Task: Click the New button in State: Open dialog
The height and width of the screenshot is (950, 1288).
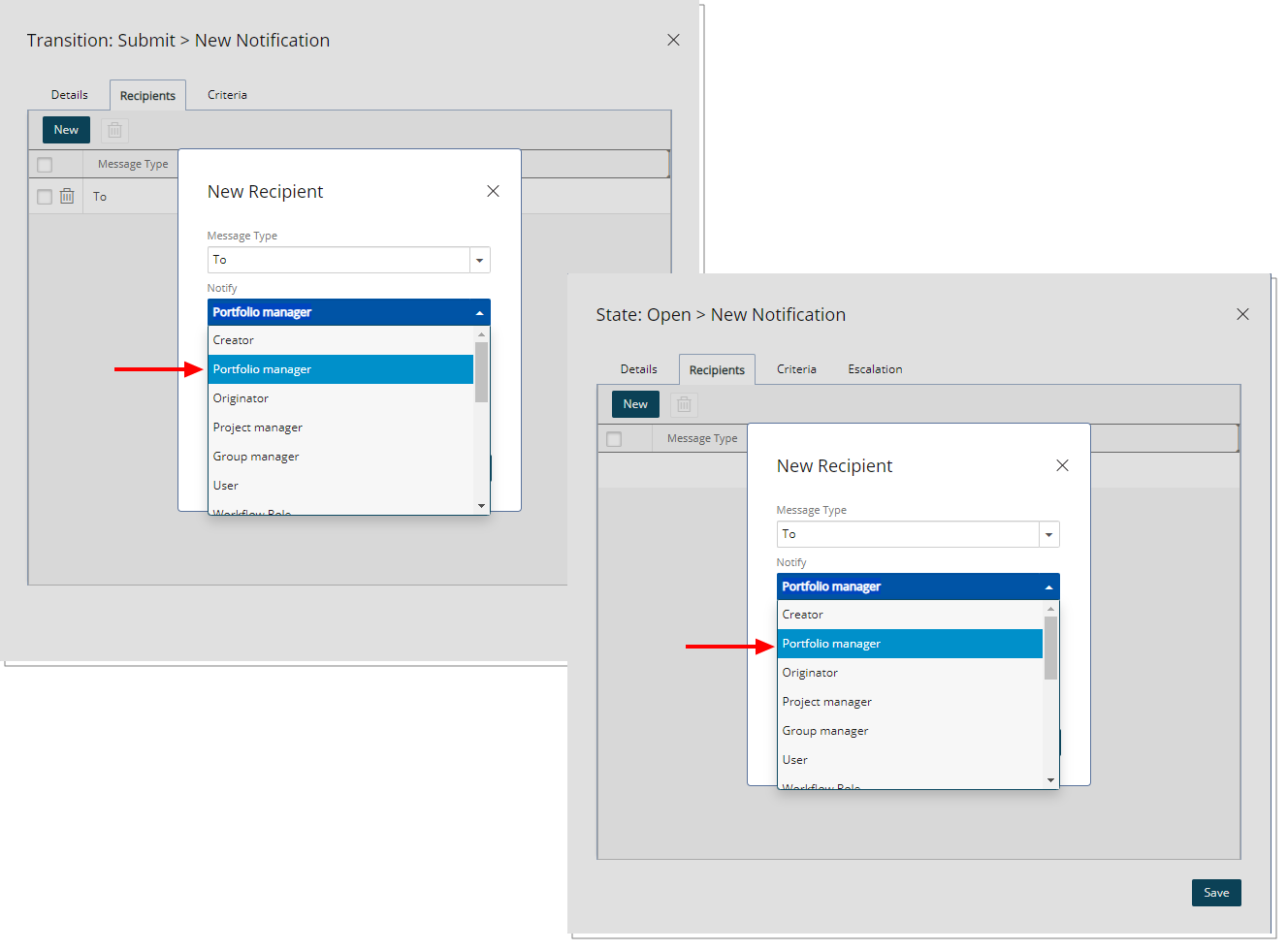Action: coord(635,404)
